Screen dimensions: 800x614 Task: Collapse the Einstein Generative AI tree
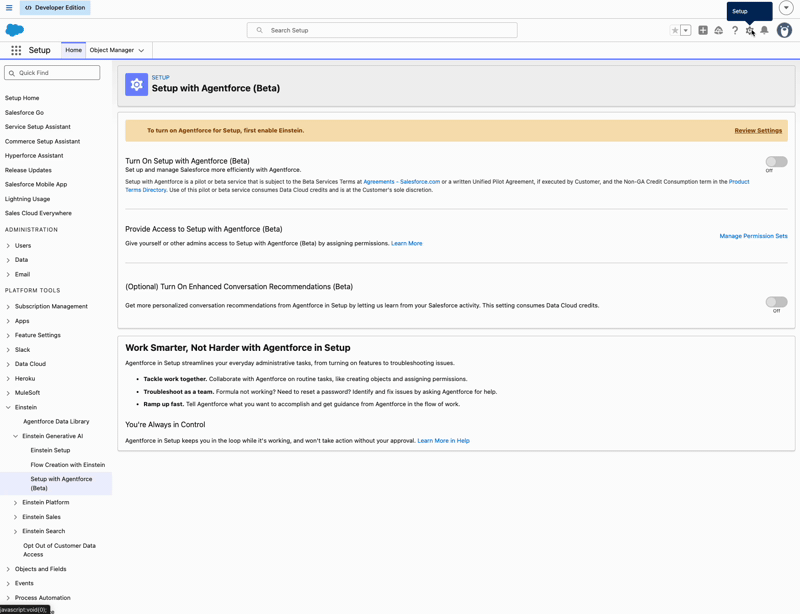tap(14, 435)
